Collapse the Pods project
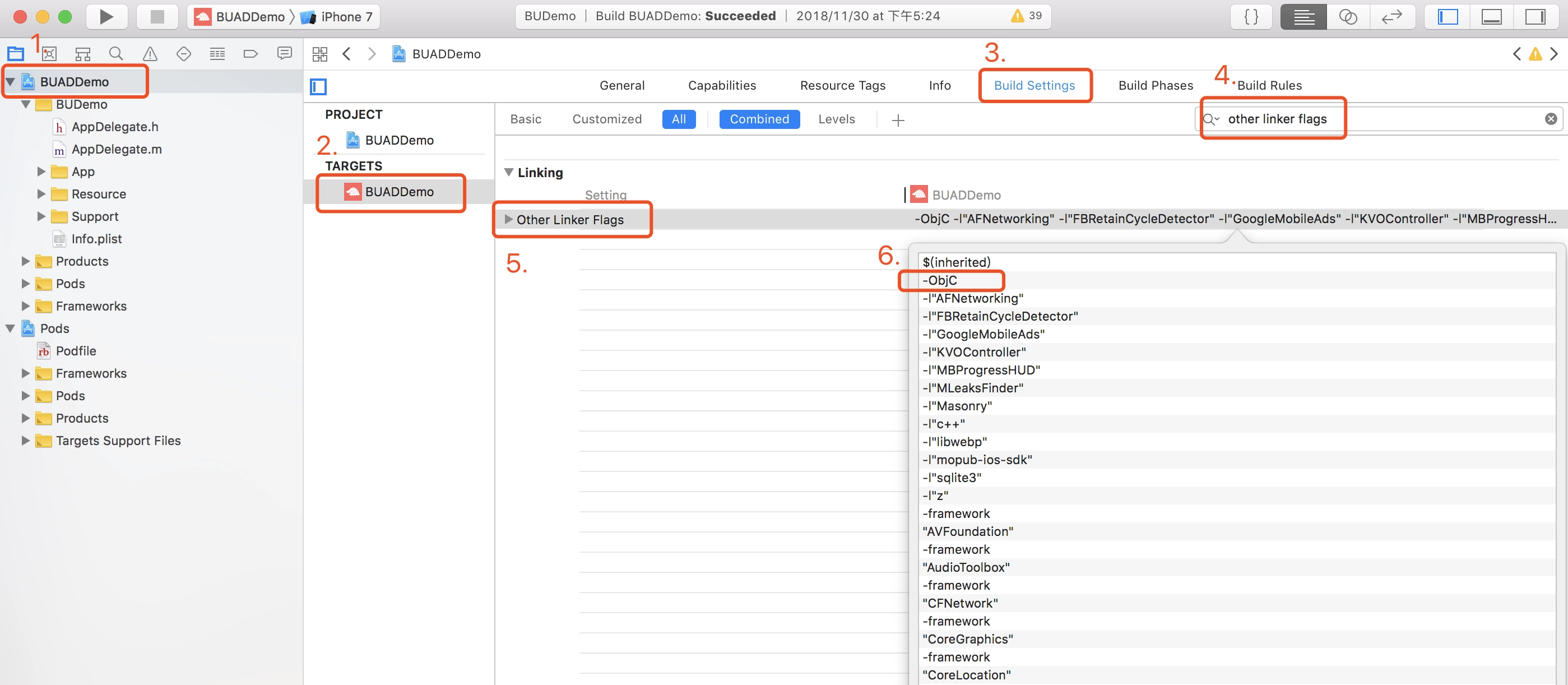Viewport: 1568px width, 685px height. pyautogui.click(x=10, y=329)
